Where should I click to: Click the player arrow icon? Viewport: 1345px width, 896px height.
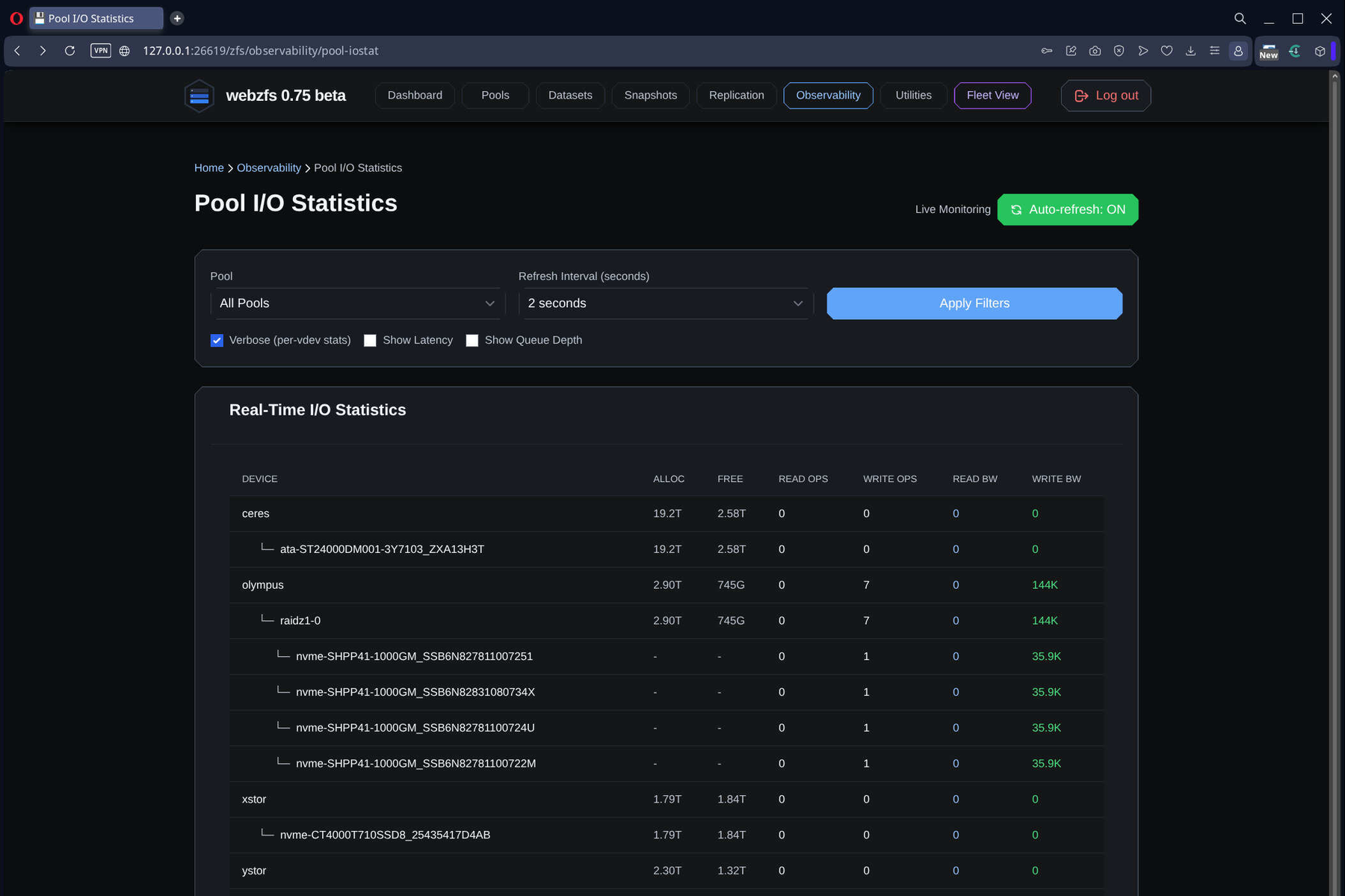[x=1143, y=51]
